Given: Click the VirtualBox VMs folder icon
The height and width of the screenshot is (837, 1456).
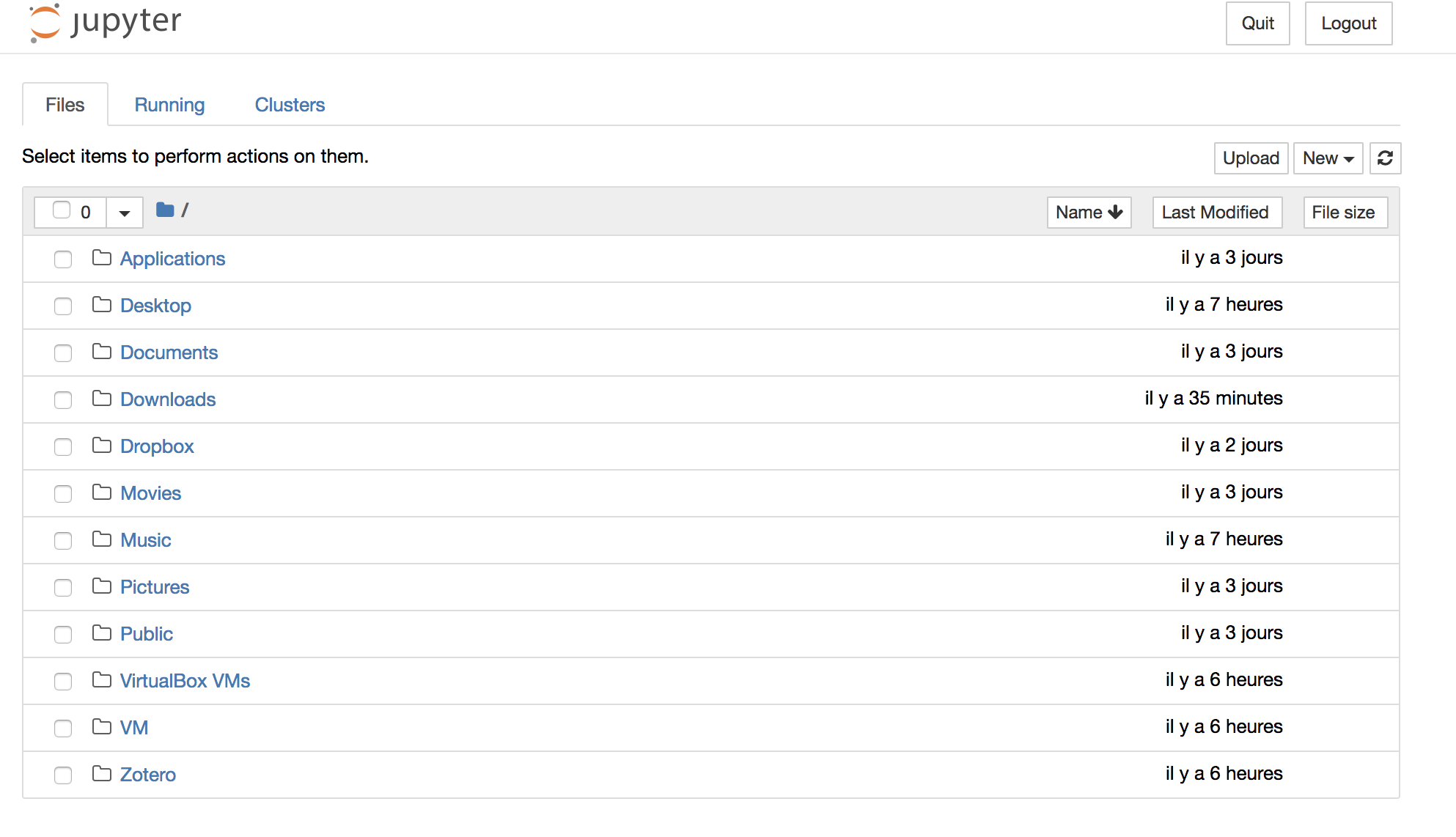Looking at the screenshot, I should point(102,680).
